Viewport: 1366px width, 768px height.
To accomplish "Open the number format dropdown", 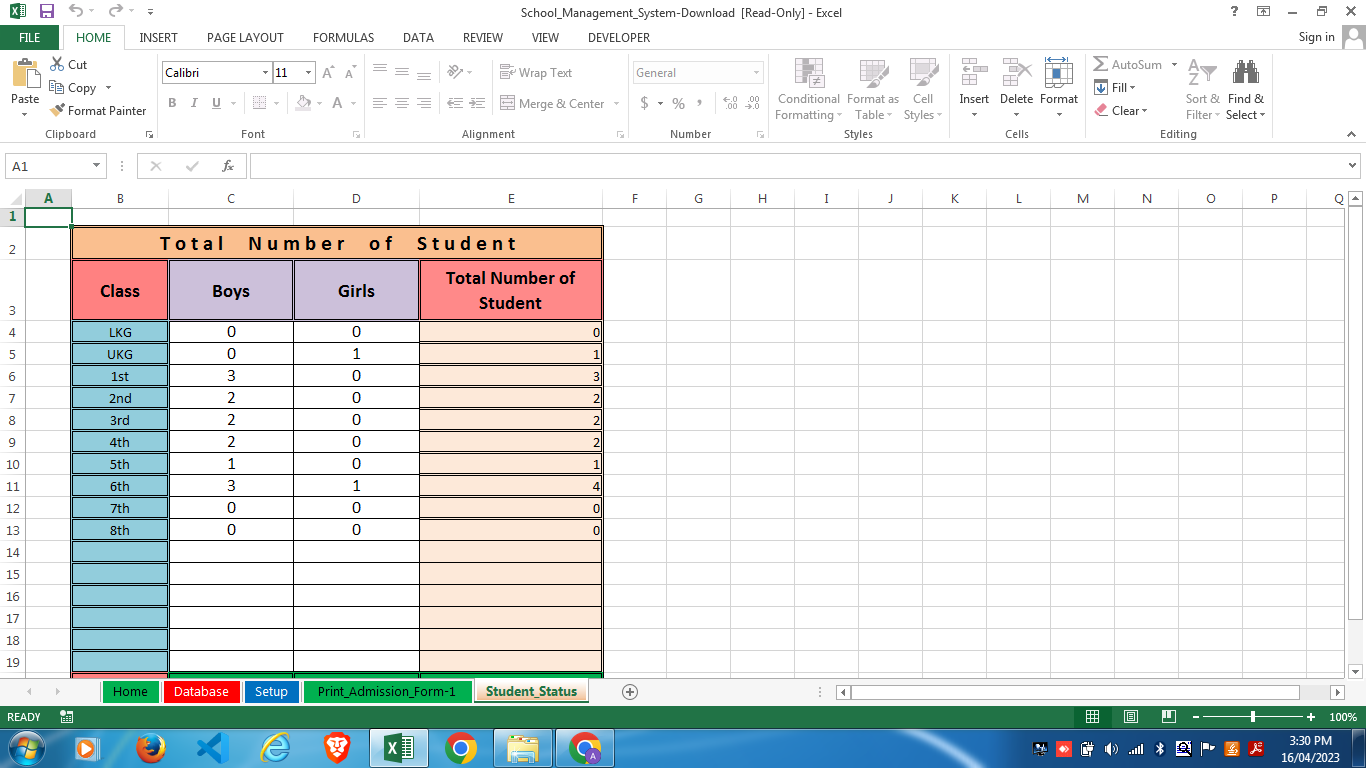I will pyautogui.click(x=756, y=73).
